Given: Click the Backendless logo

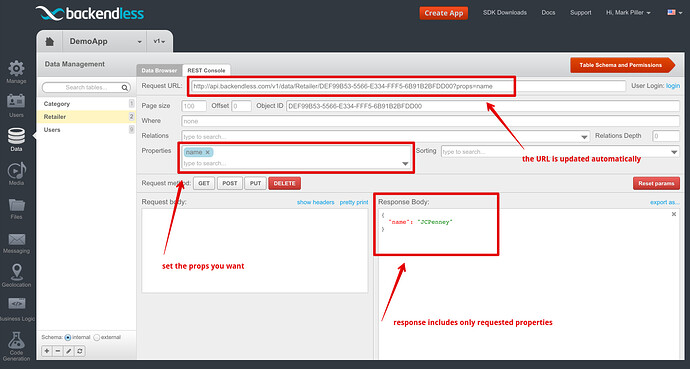Looking at the screenshot, I should (x=89, y=13).
